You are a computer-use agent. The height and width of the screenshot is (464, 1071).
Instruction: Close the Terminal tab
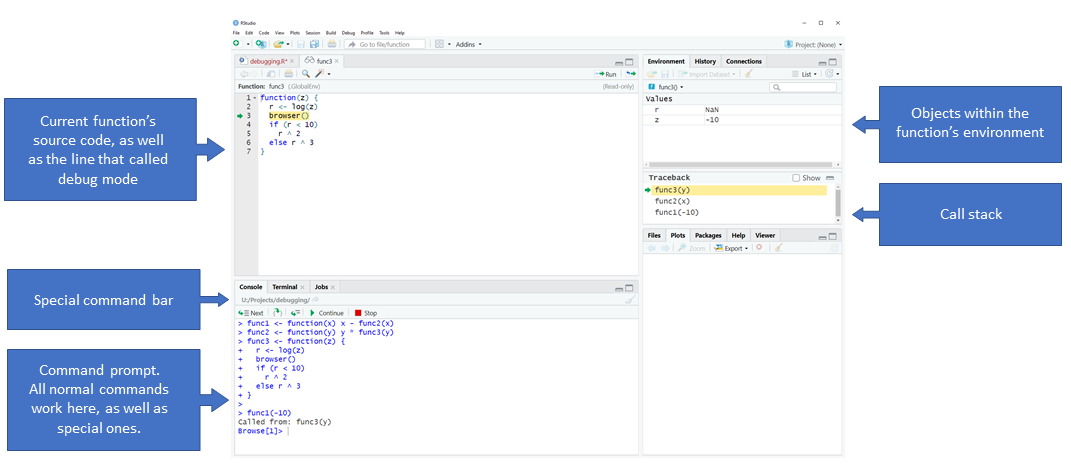tap(303, 288)
